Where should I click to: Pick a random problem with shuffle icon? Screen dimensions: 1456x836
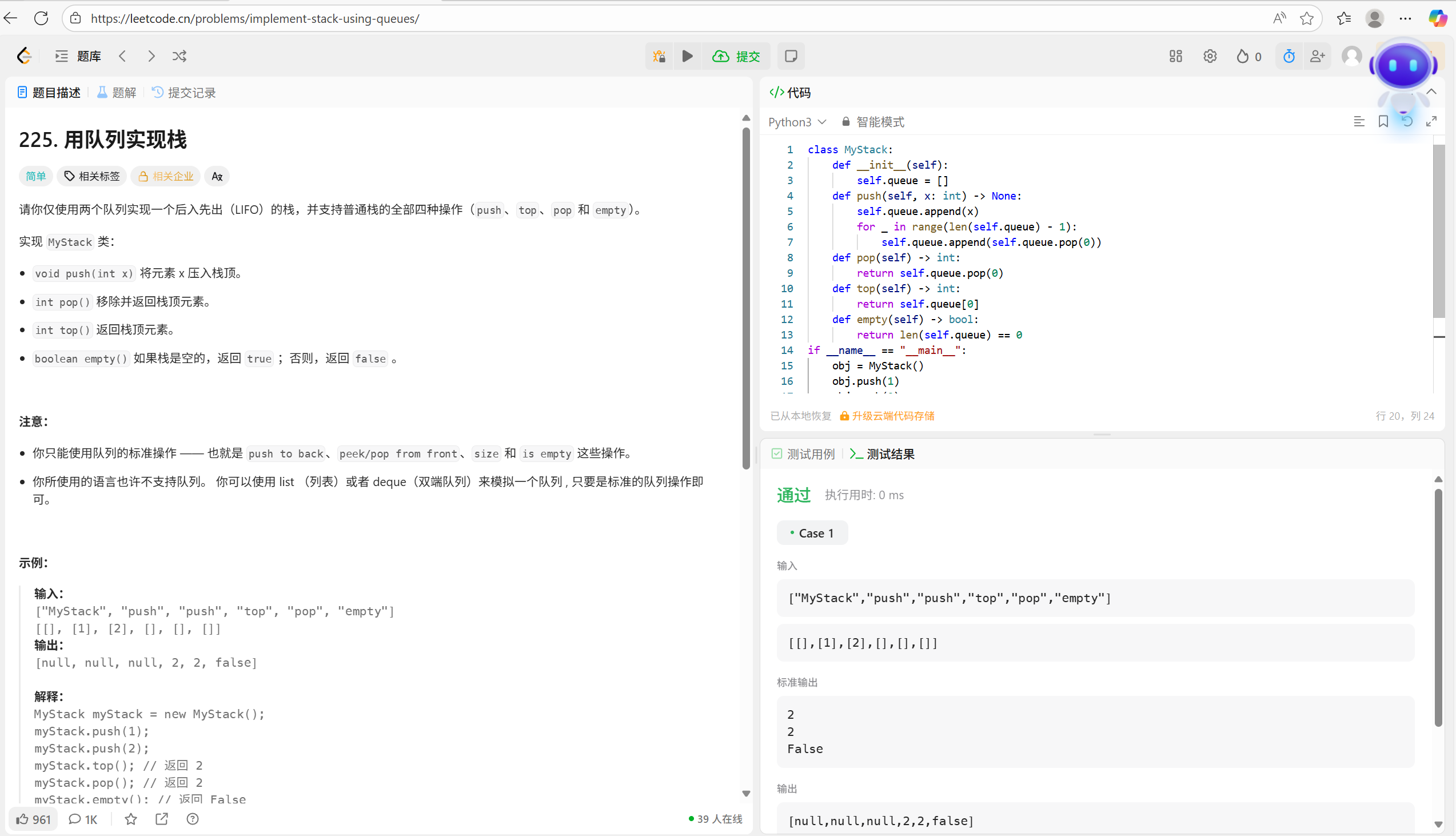pos(179,56)
